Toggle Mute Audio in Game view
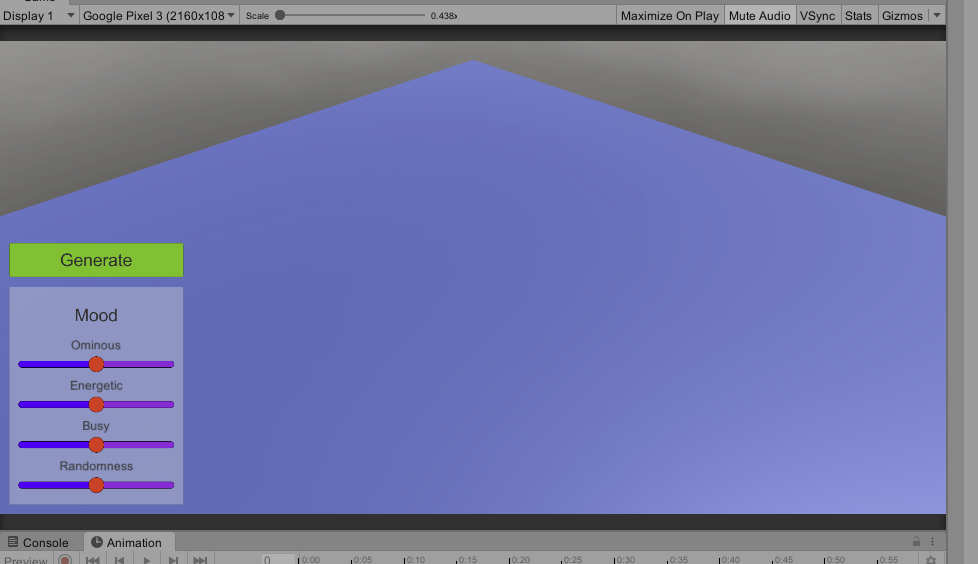The width and height of the screenshot is (978, 564). click(759, 16)
